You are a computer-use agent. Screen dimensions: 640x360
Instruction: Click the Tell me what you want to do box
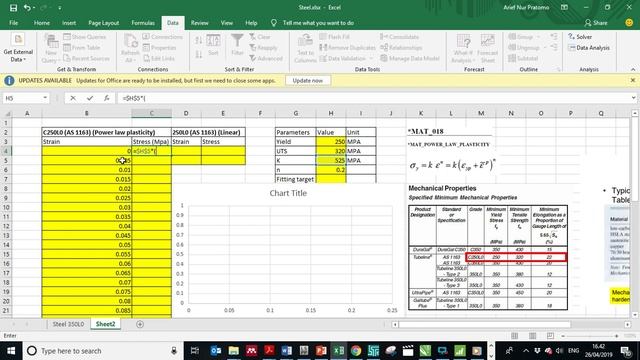coord(318,23)
